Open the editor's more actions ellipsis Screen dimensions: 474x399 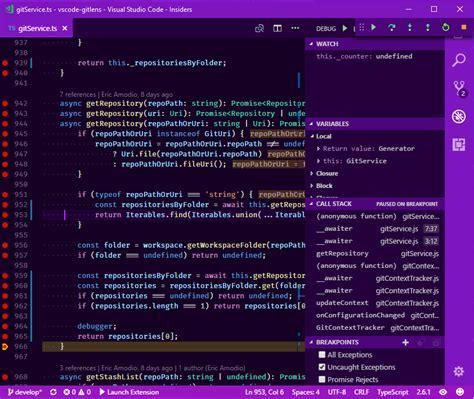tap(295, 28)
